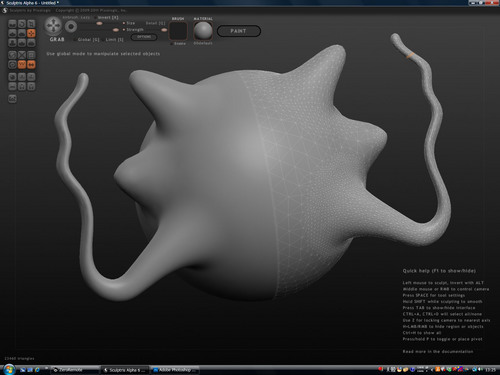500x375 pixels.
Task: Select the Scale tool
Action: [31, 24]
